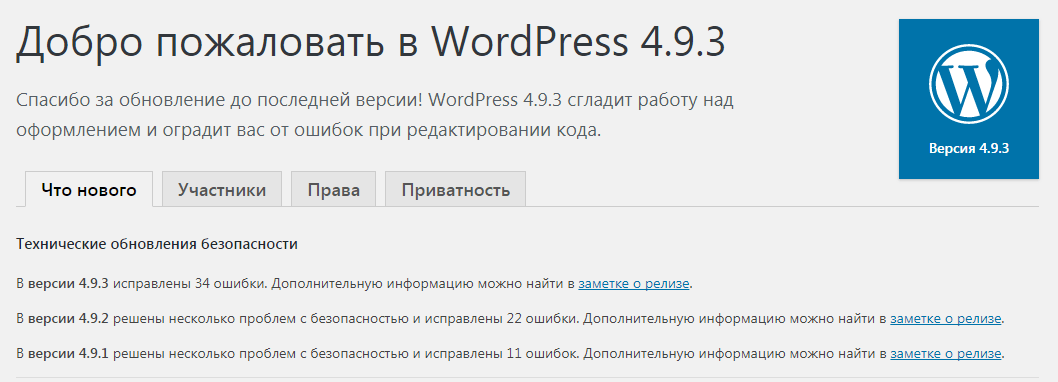This screenshot has height=382, width=1058.
Task: Click the «Версия 4.9.3» badge label
Action: point(968,149)
